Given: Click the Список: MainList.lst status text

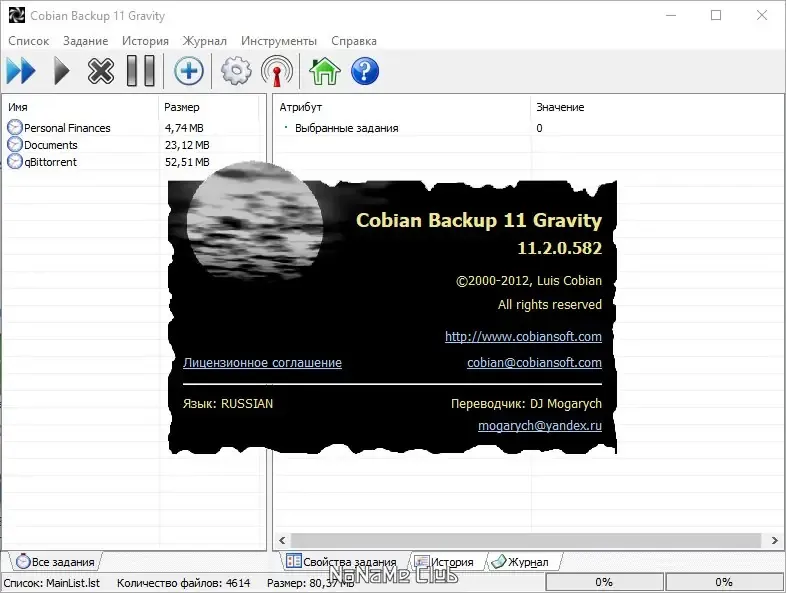Looking at the screenshot, I should pyautogui.click(x=52, y=583).
